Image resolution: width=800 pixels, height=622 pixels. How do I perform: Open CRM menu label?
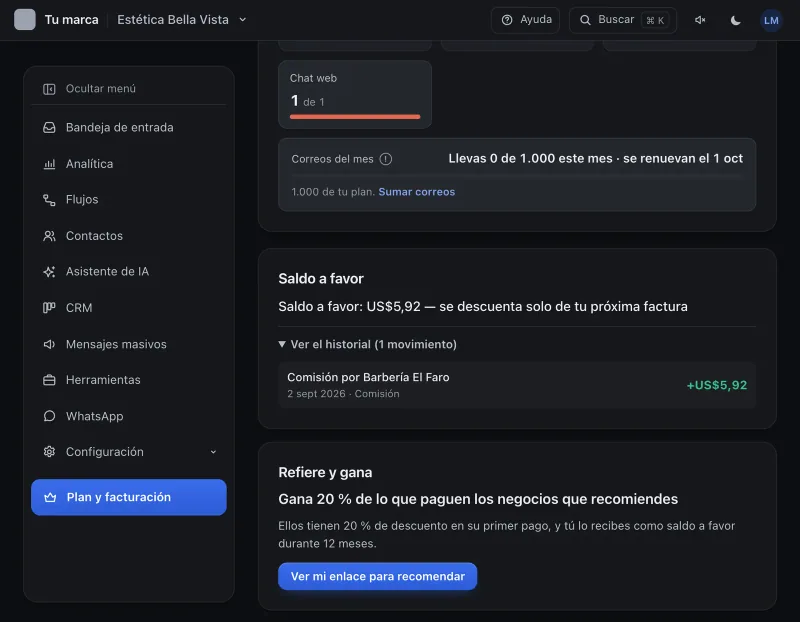pos(79,308)
